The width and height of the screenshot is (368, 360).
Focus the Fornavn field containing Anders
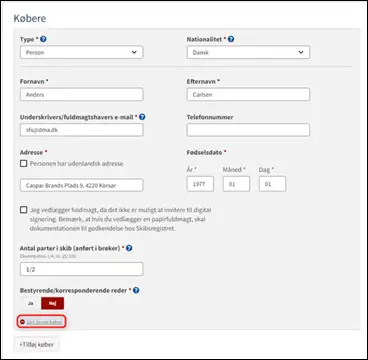click(x=82, y=95)
